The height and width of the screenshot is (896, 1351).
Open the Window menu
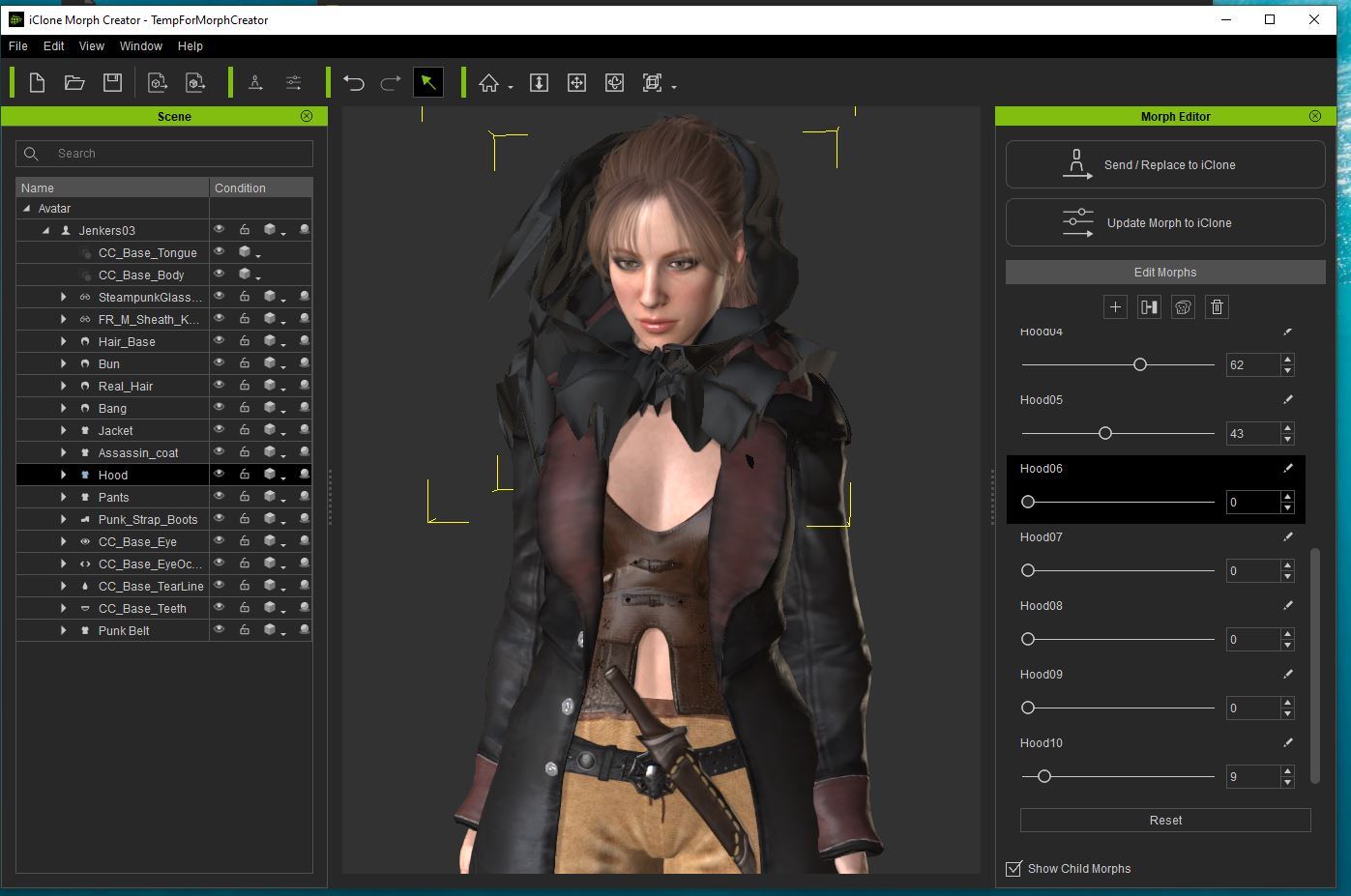[x=141, y=46]
